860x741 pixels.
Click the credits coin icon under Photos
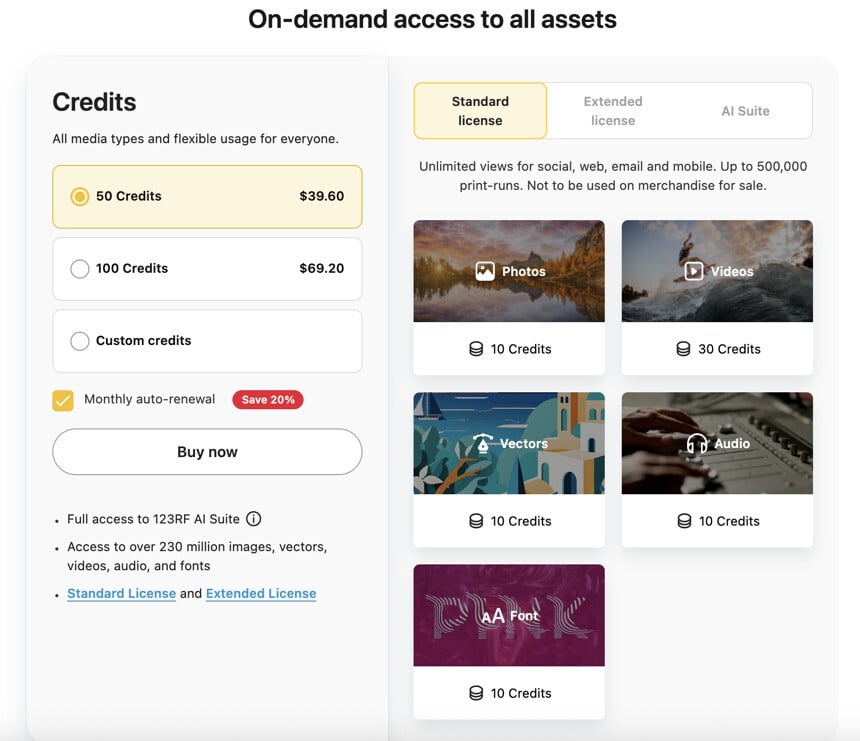(476, 349)
